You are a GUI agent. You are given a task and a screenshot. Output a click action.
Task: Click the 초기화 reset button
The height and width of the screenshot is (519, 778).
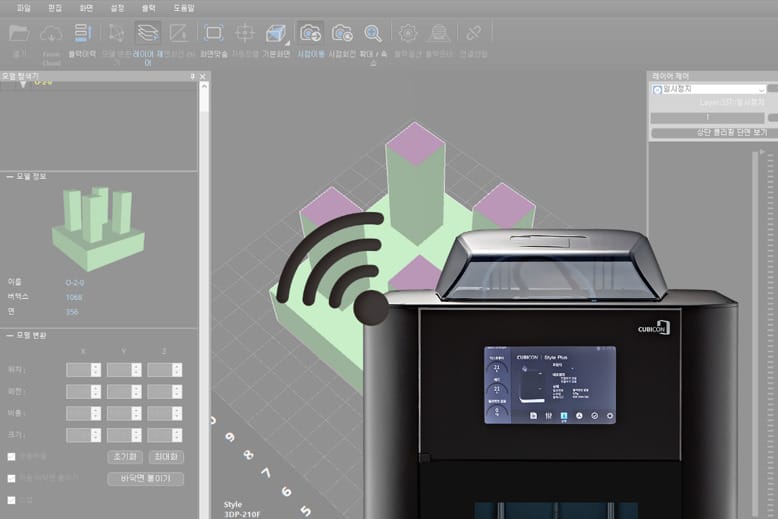click(x=121, y=457)
